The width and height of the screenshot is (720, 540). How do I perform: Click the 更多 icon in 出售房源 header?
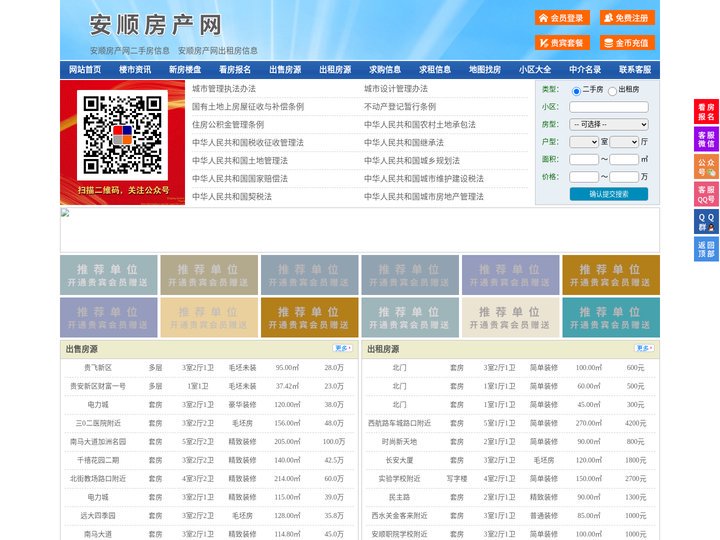click(x=343, y=348)
